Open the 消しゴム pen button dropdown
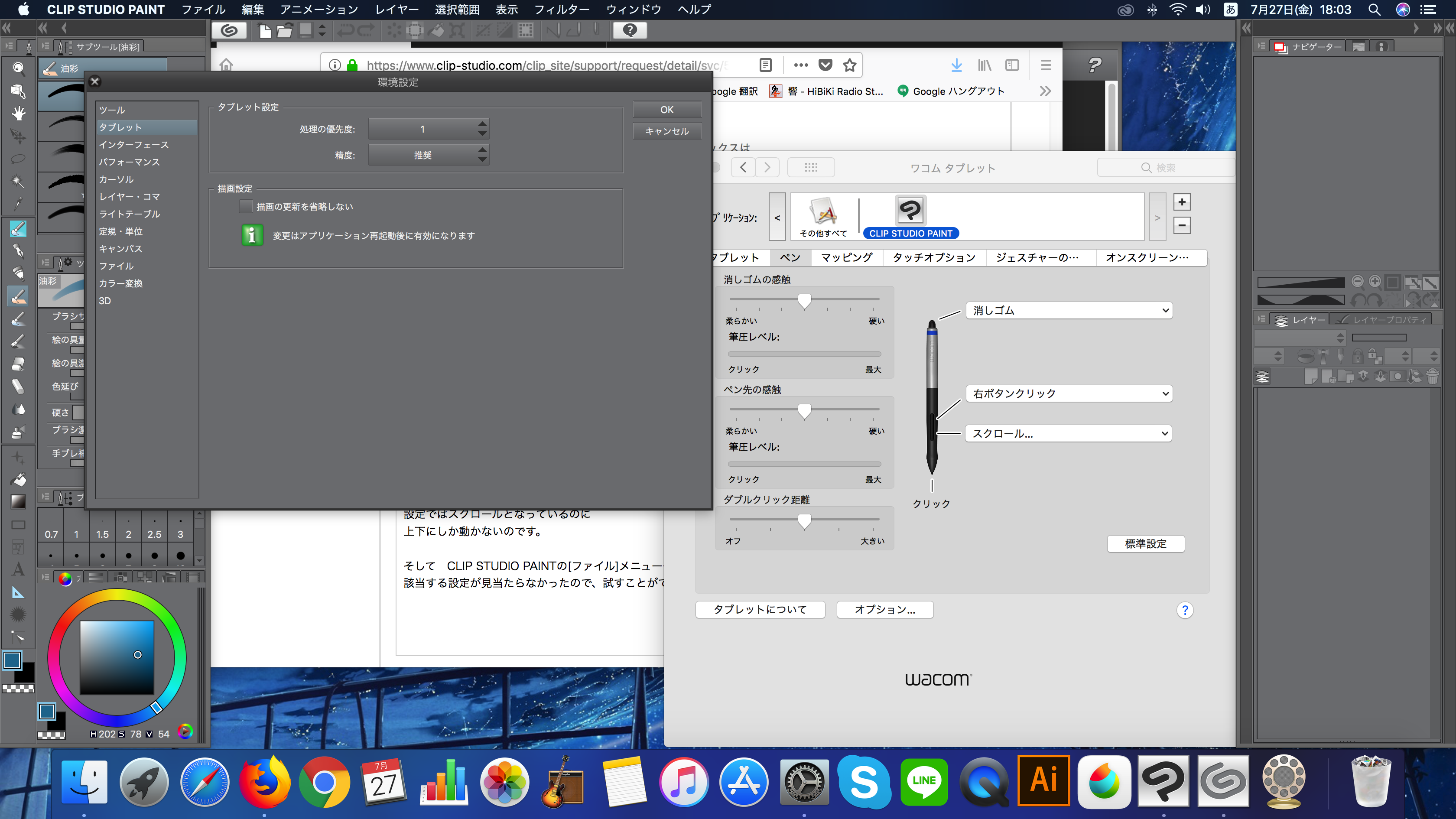 click(x=1069, y=310)
